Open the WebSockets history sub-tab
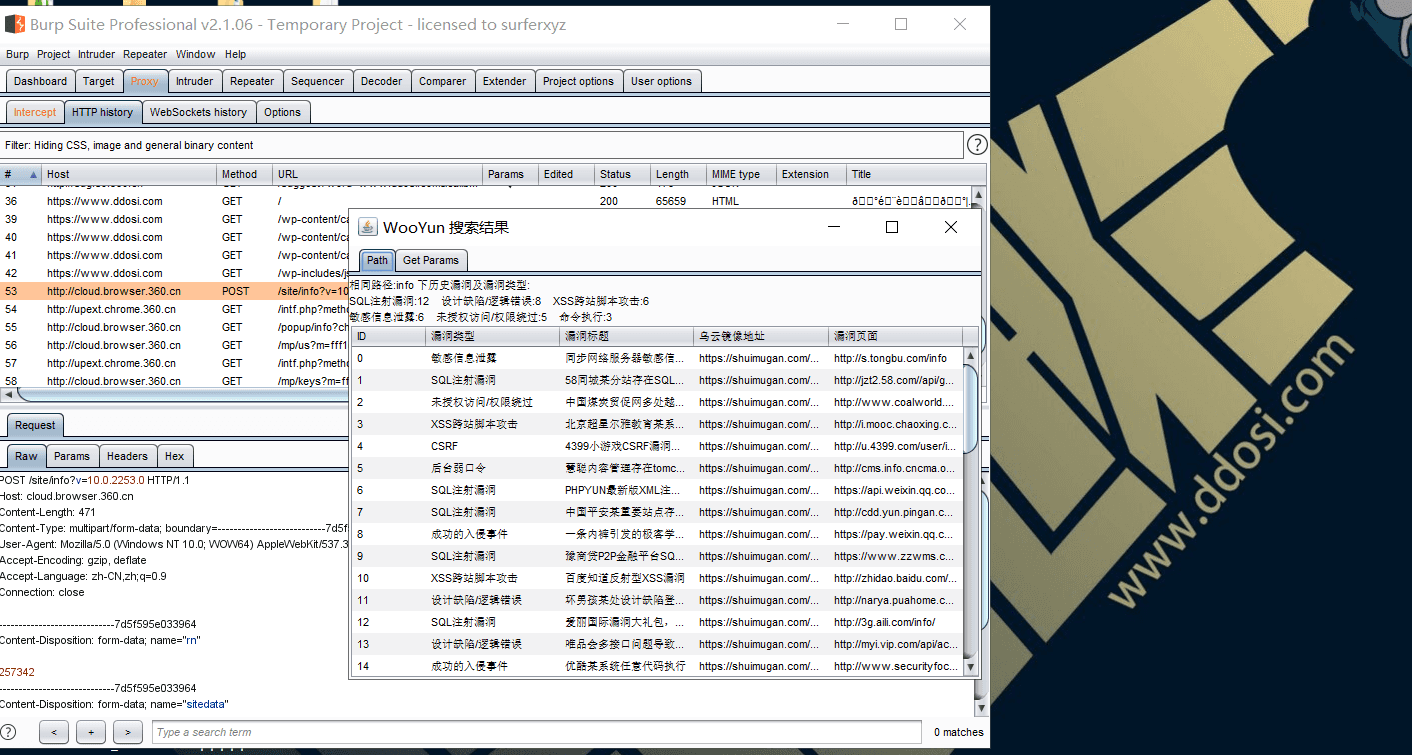 pyautogui.click(x=198, y=112)
